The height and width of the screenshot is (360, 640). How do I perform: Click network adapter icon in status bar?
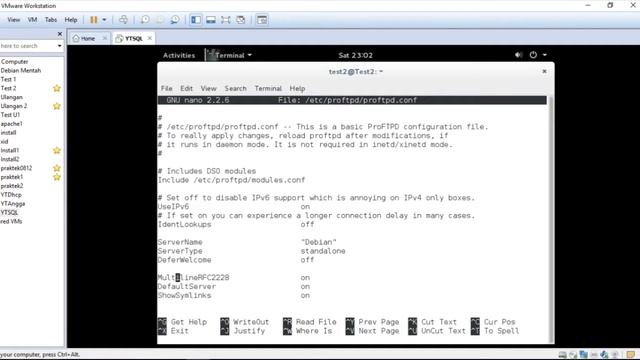click(x=584, y=355)
